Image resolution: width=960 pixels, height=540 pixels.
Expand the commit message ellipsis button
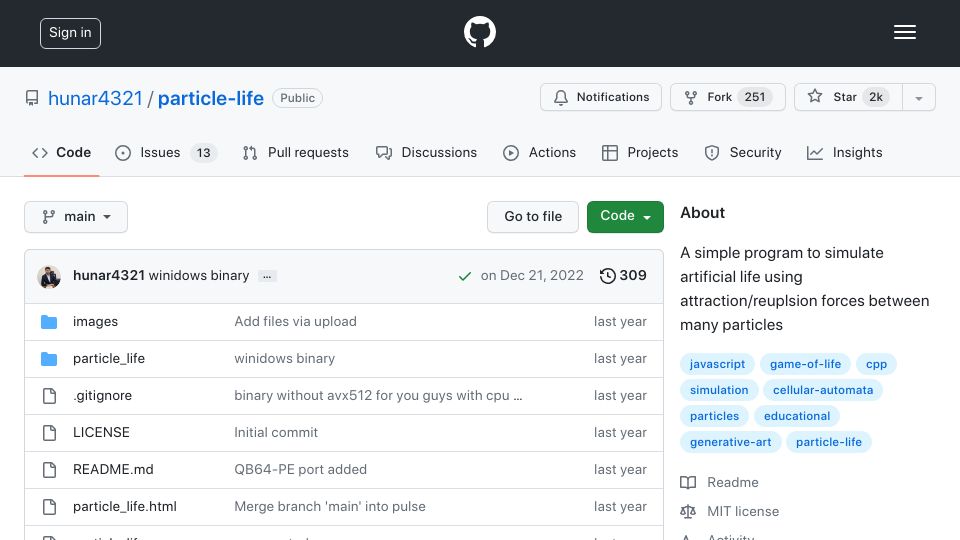(267, 276)
